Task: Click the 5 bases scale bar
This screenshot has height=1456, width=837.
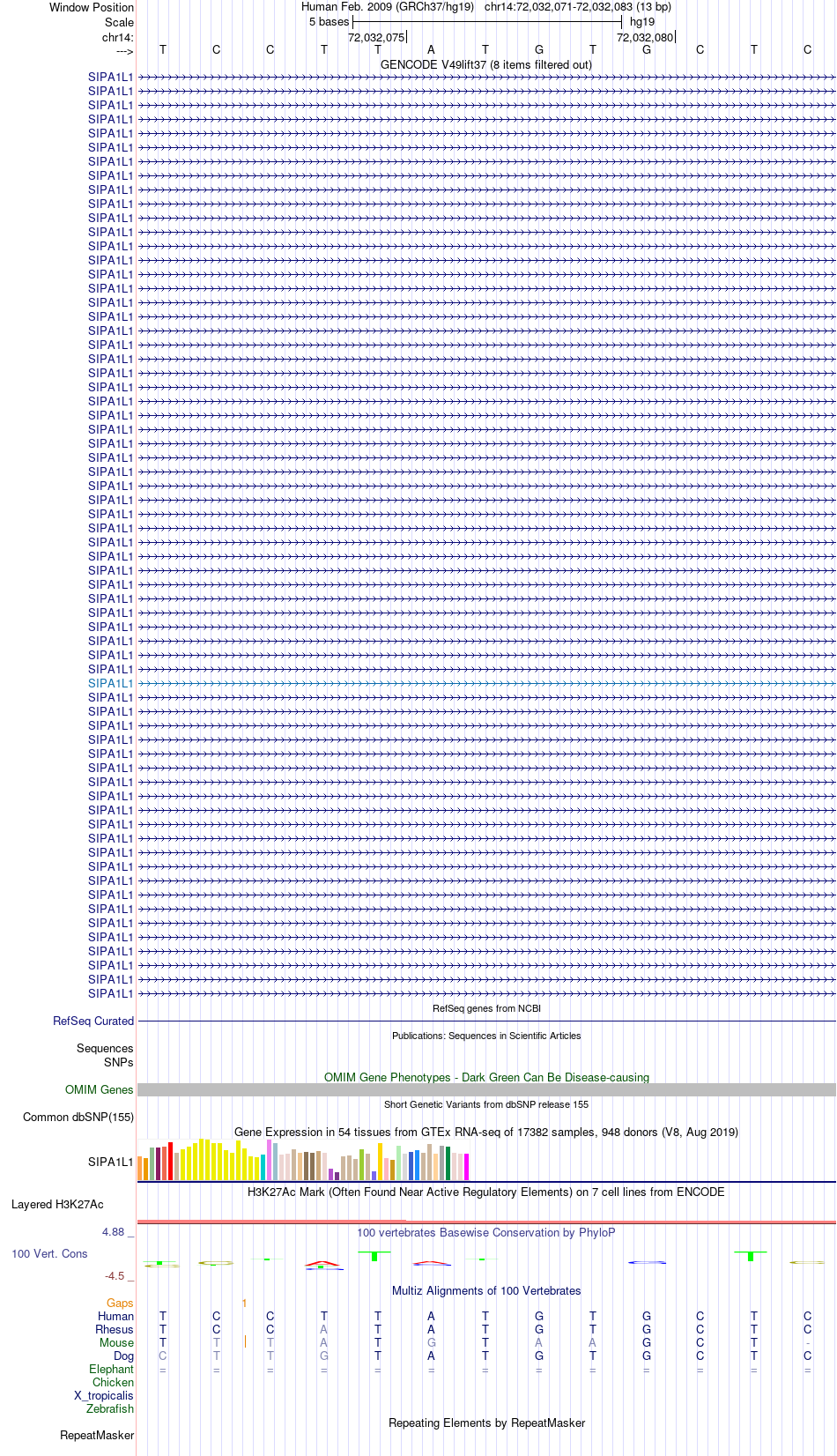Action: click(487, 22)
